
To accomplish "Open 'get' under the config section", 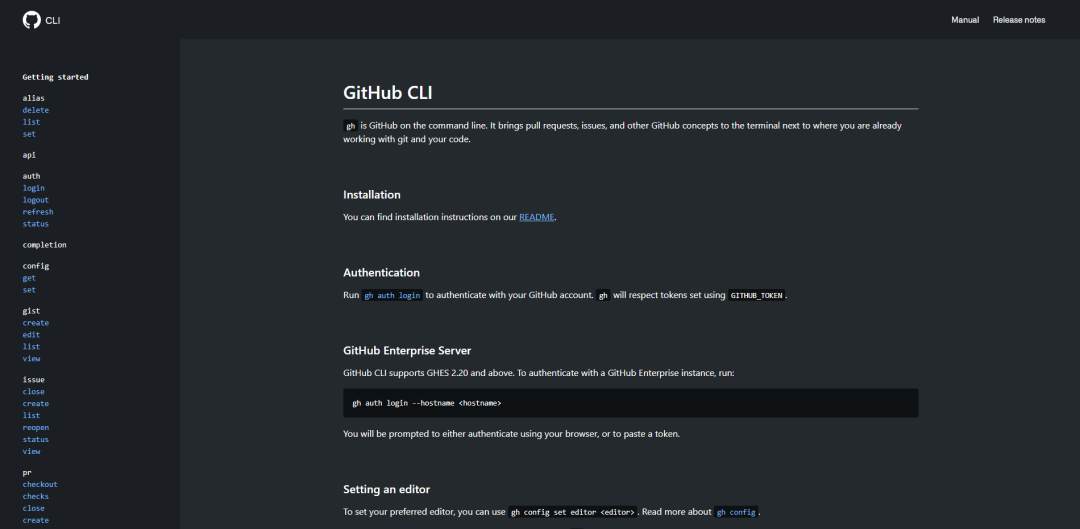I will pyautogui.click(x=29, y=278).
